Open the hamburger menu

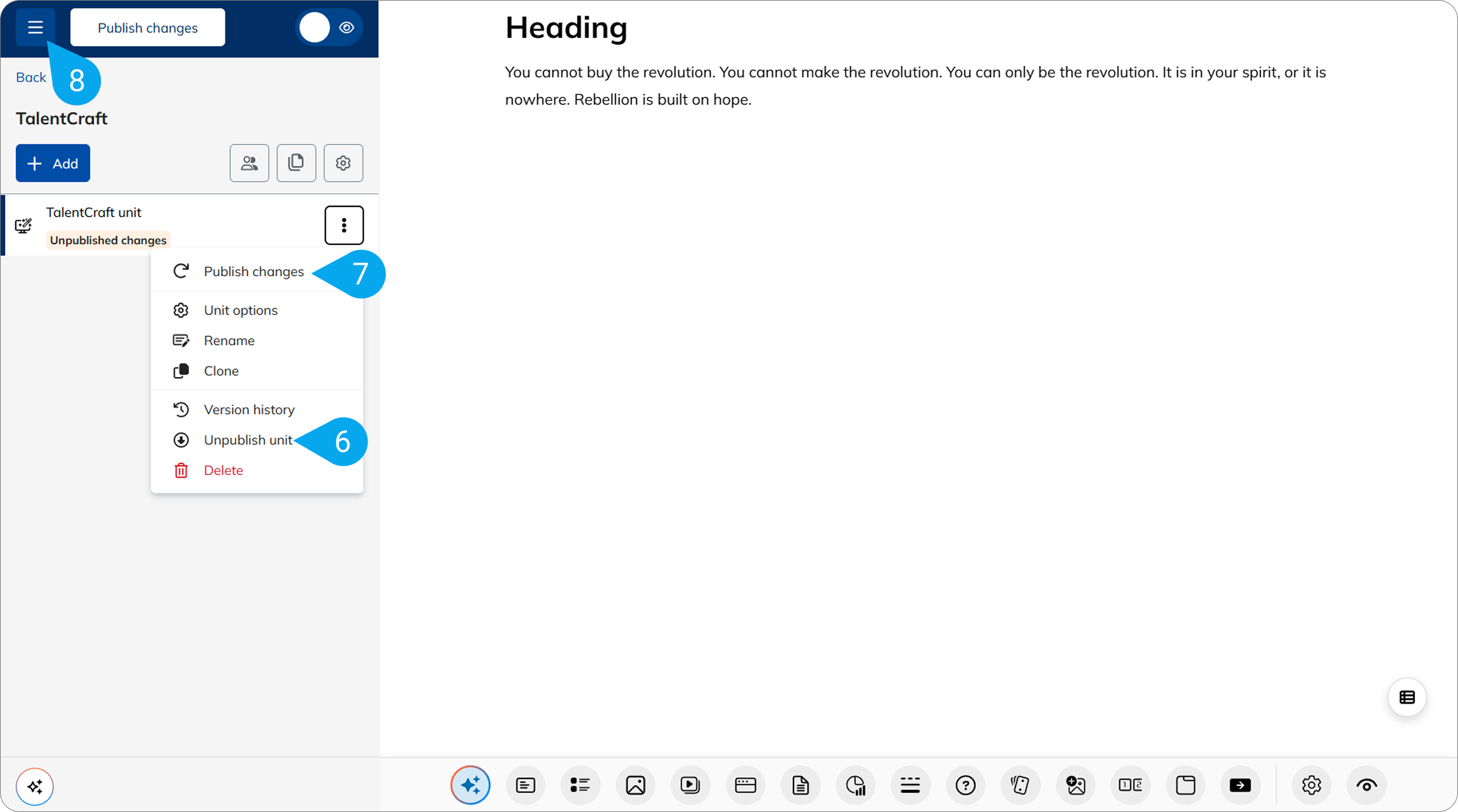[35, 28]
